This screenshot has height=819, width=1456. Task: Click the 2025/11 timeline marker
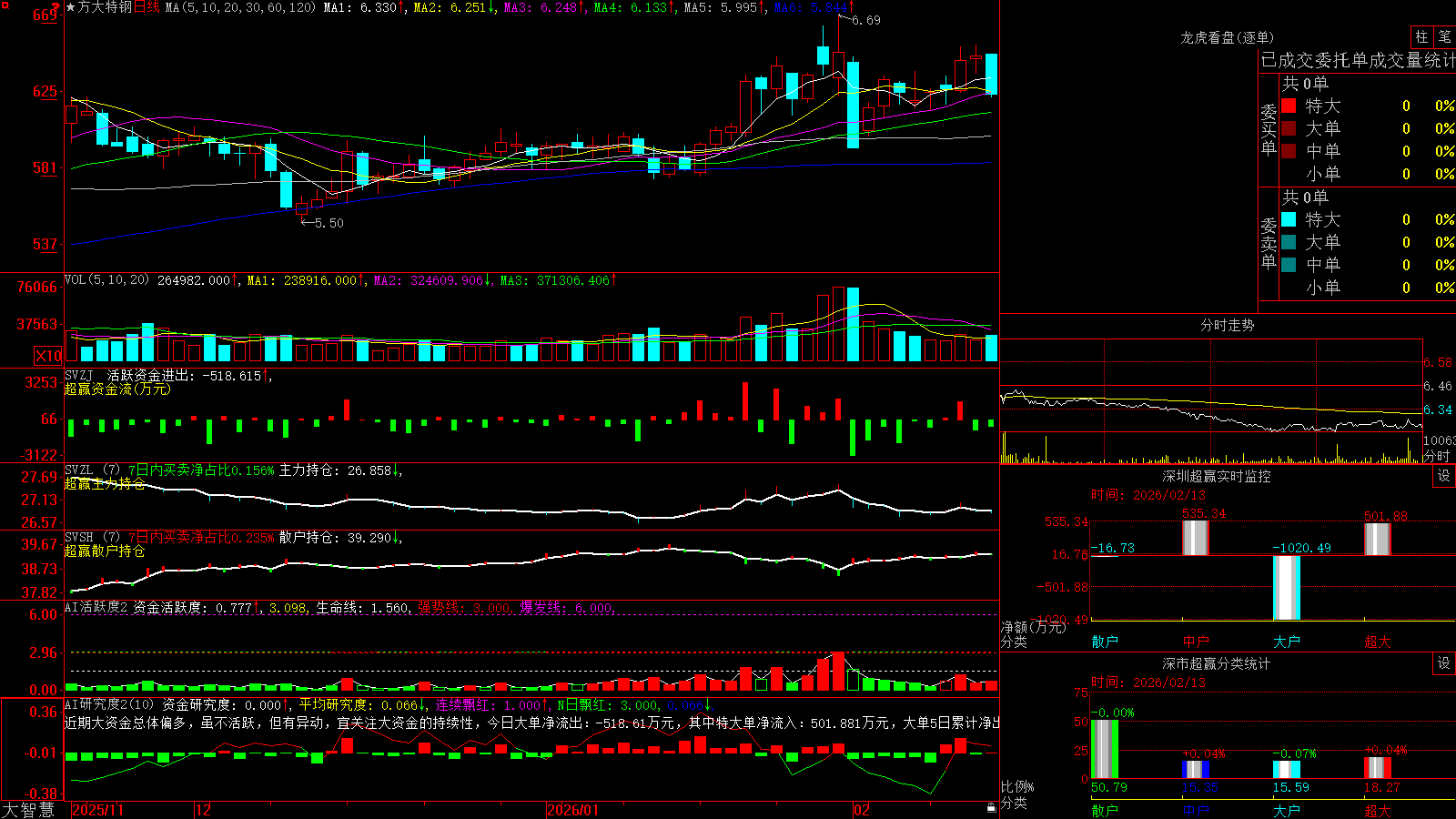(x=97, y=810)
